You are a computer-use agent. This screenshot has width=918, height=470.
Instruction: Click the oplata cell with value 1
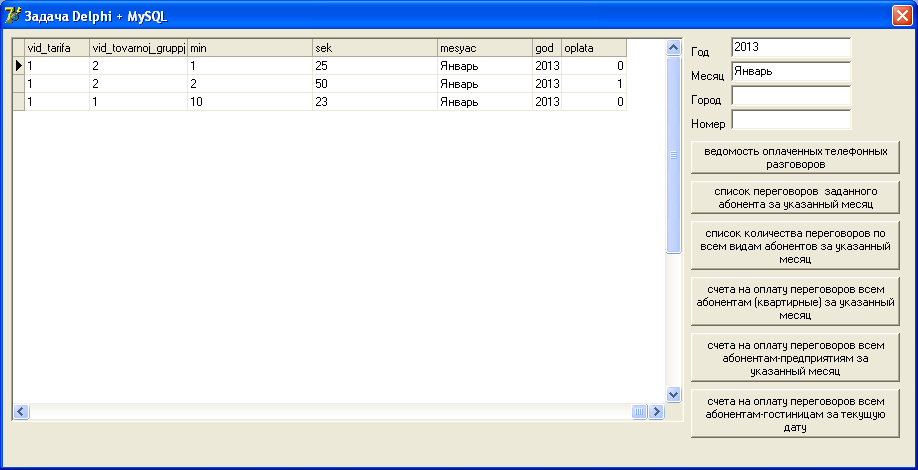coord(594,84)
